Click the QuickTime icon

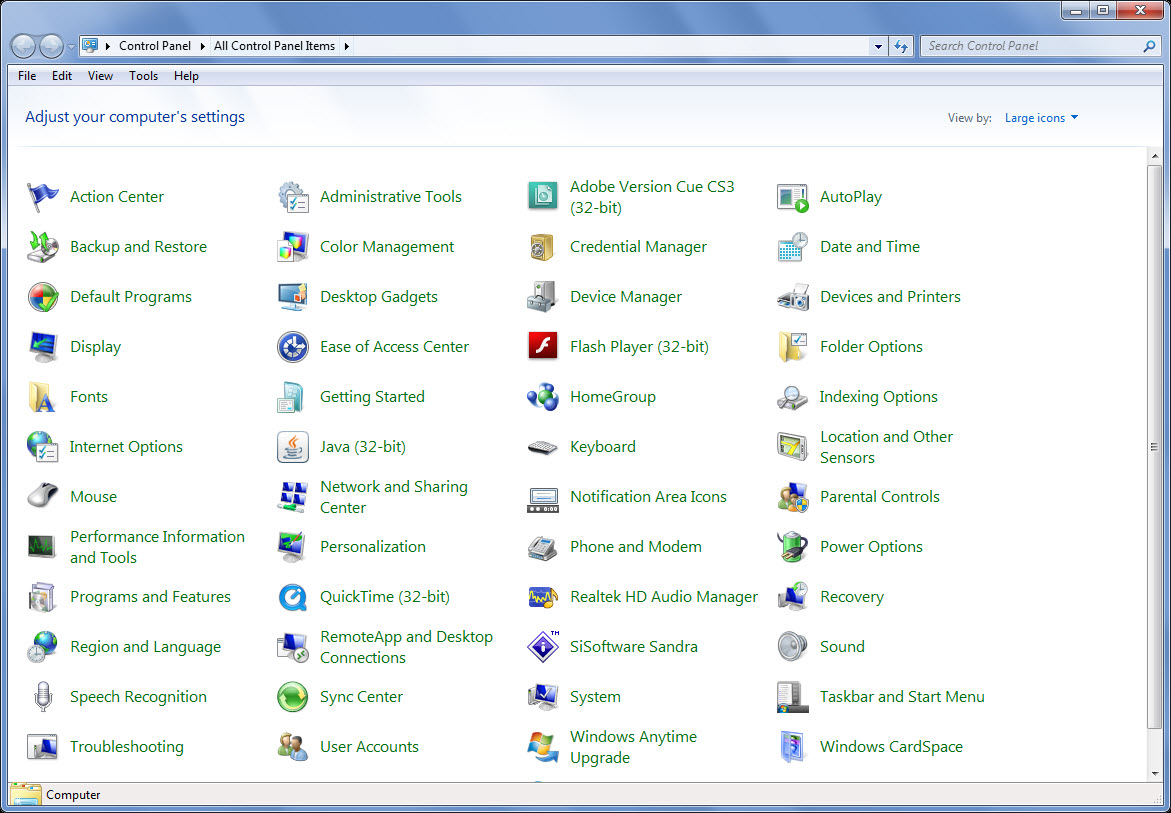click(293, 597)
